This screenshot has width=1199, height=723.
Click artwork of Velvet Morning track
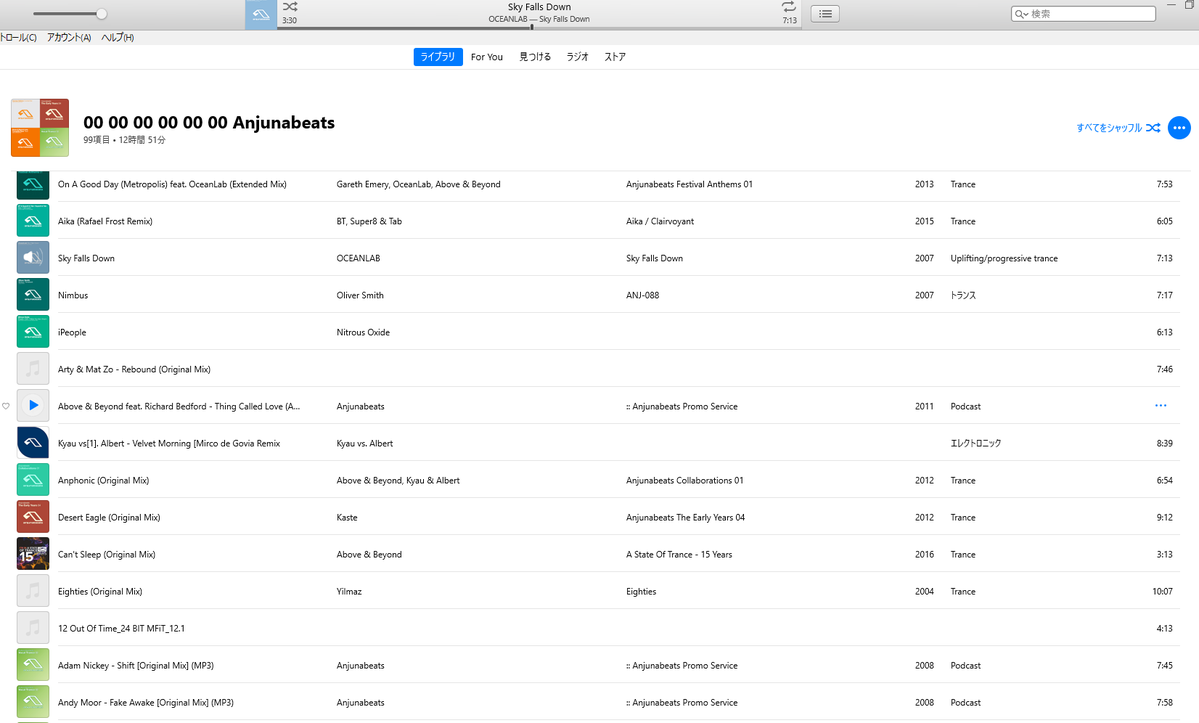point(33,443)
